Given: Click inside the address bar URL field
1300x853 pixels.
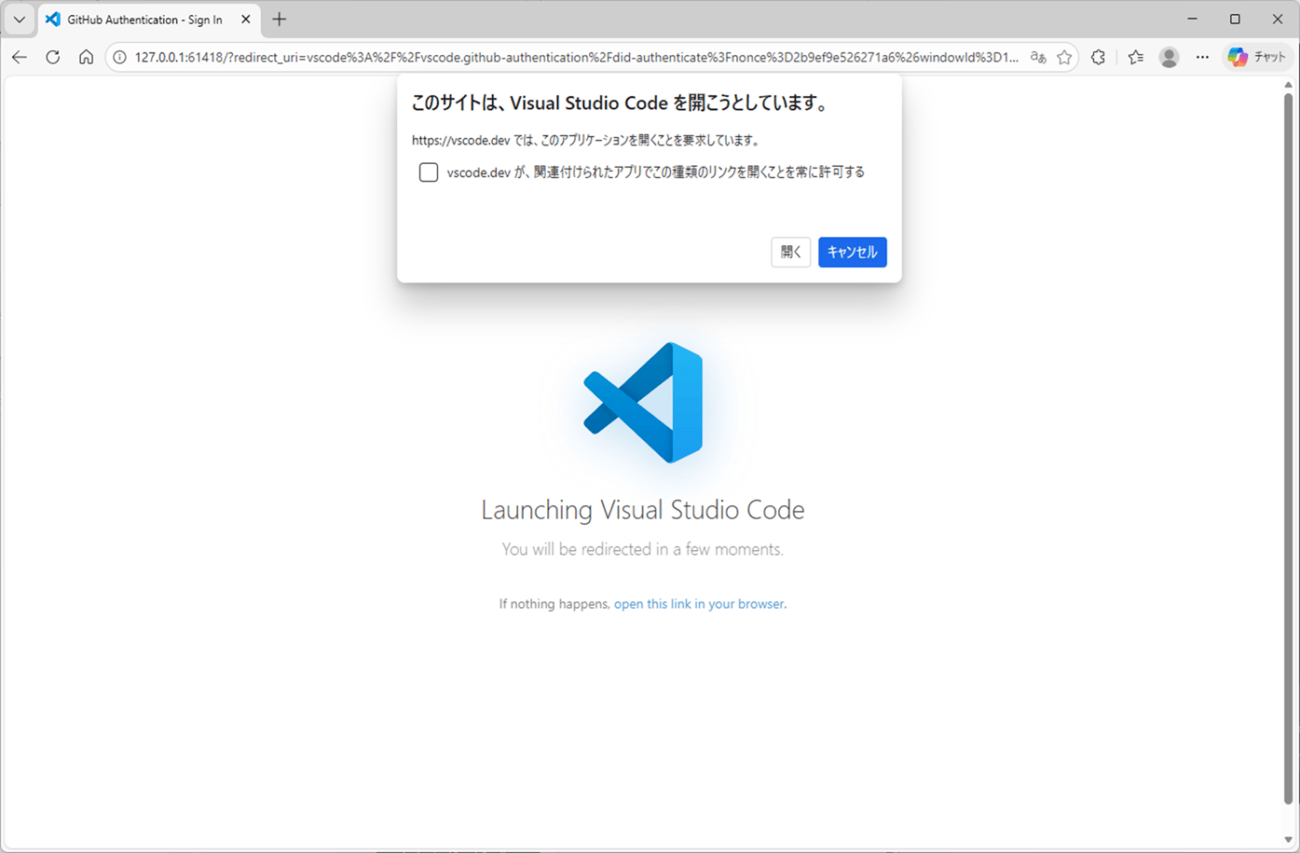Looking at the screenshot, I should [x=500, y=57].
